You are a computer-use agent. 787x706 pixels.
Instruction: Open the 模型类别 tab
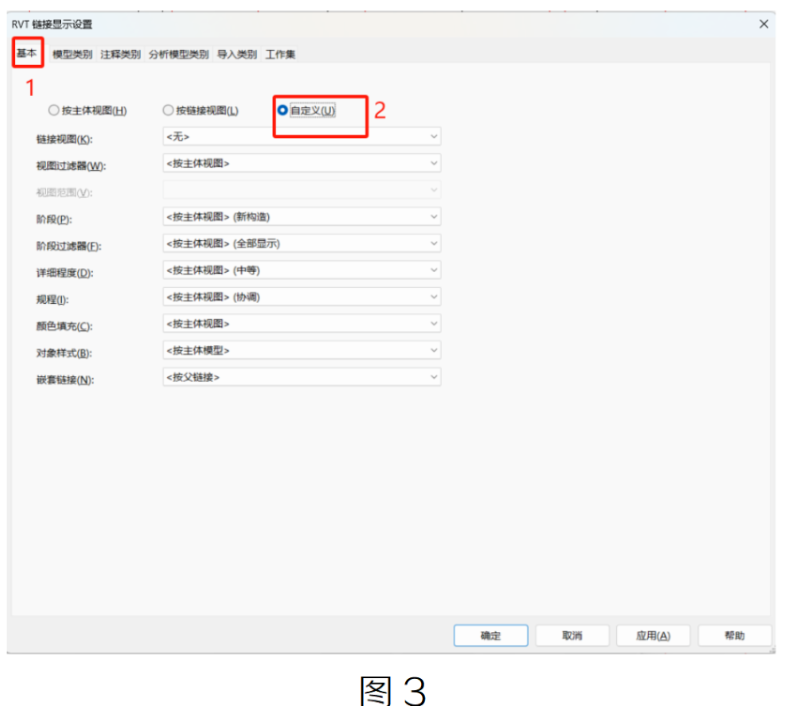pyautogui.click(x=72, y=54)
